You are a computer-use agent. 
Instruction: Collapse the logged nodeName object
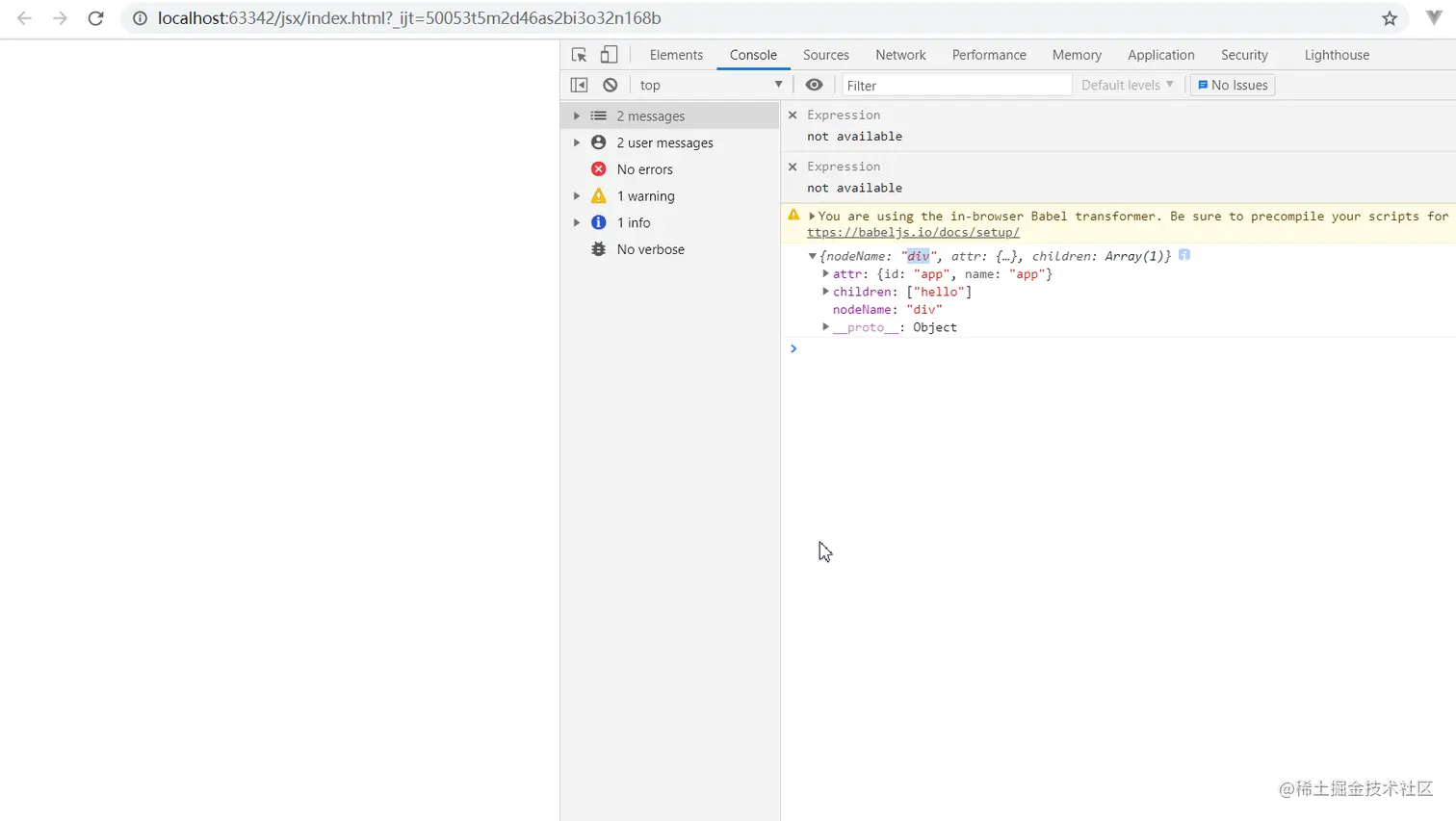click(x=813, y=256)
